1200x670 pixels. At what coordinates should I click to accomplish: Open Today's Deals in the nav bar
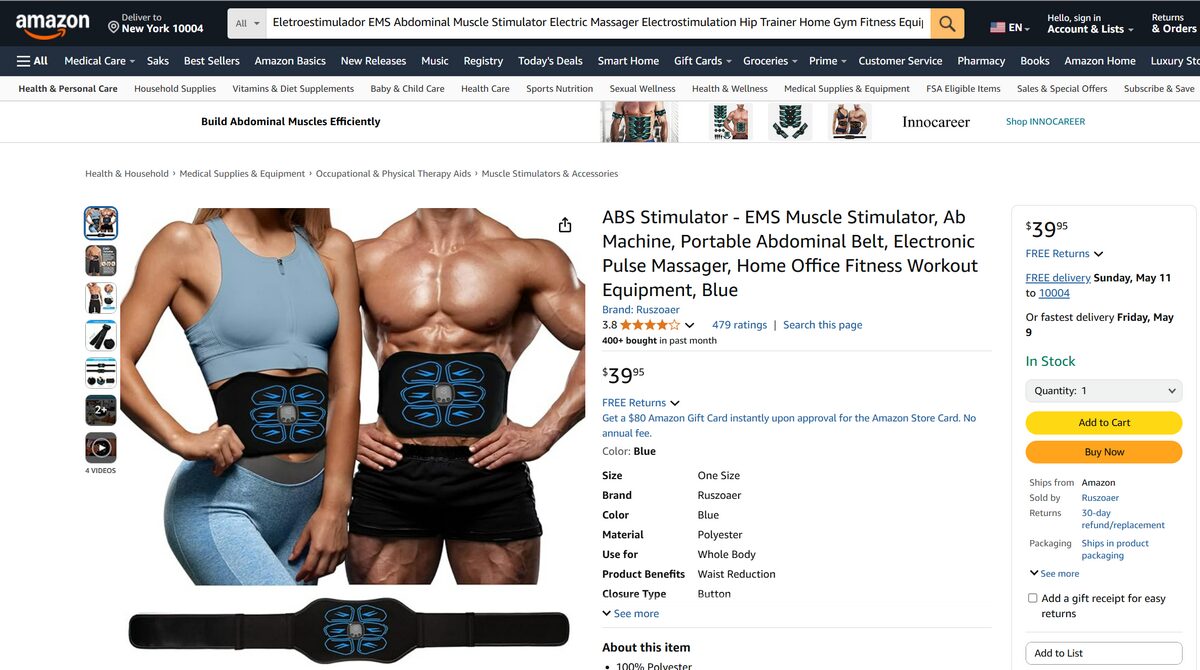click(550, 61)
